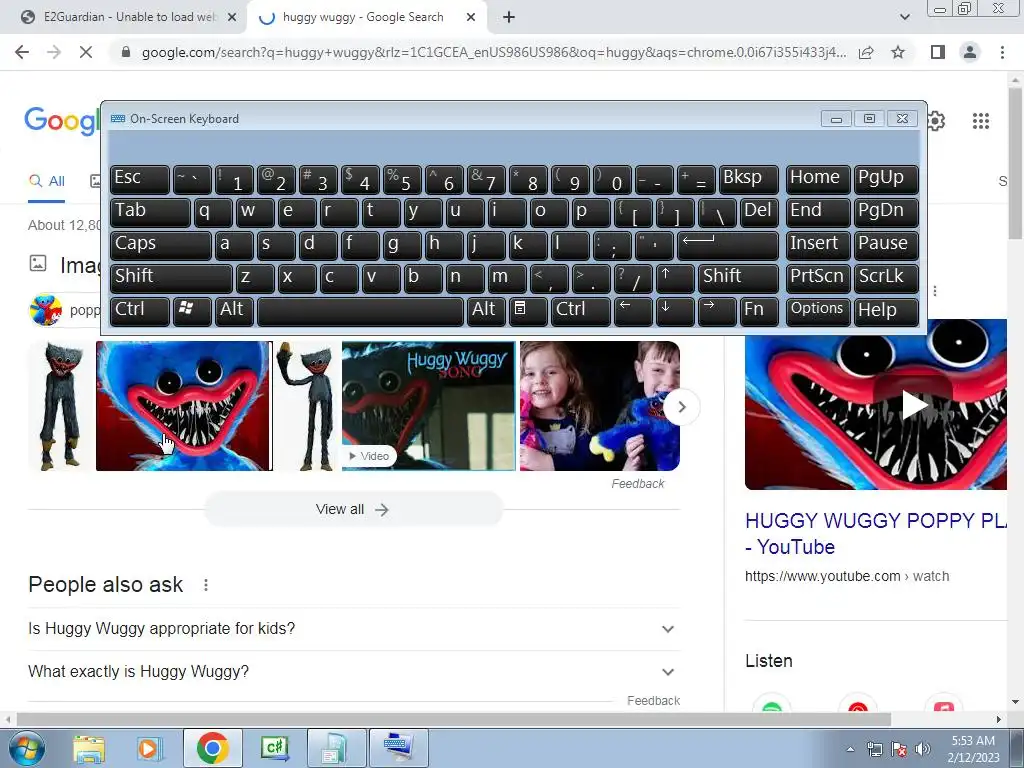
Task: Open the blue Huggy Wuggy teeth image
Action: click(x=183, y=406)
